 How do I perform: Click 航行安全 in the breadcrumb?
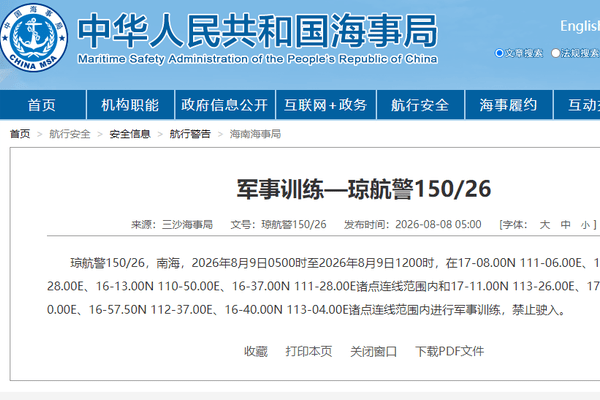70,134
